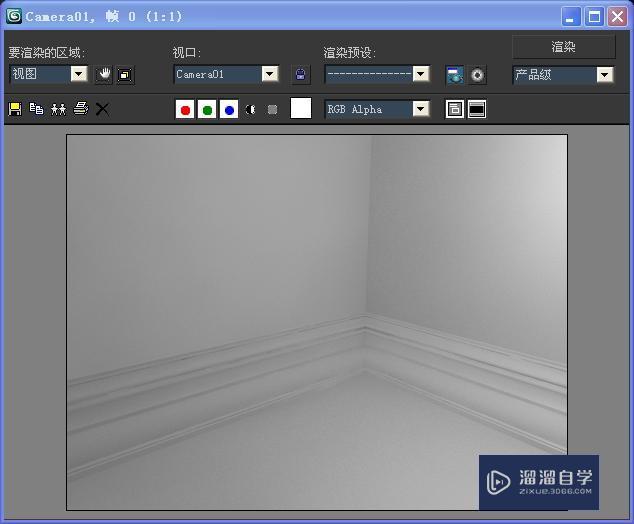
Task: Close the Camera01 render window
Action: 617,17
